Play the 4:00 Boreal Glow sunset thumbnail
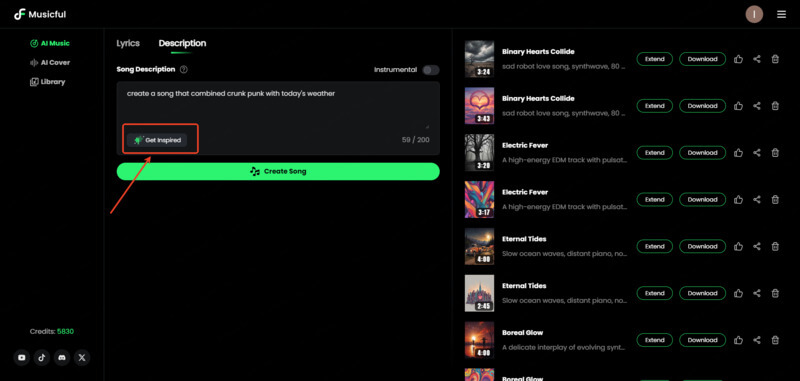The height and width of the screenshot is (381, 800). 479,340
